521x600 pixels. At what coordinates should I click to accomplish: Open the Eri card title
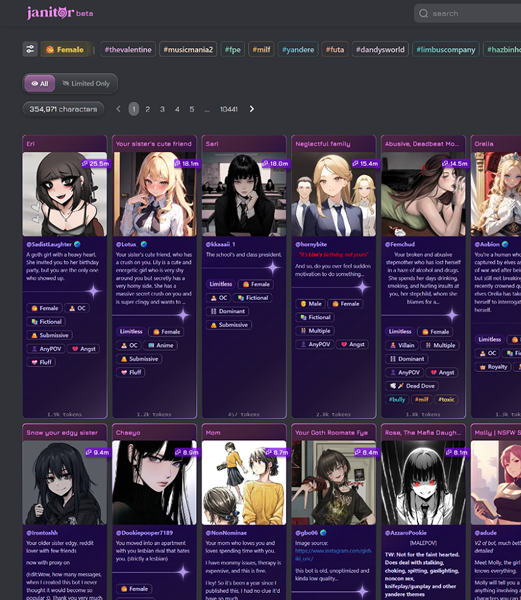[31, 143]
